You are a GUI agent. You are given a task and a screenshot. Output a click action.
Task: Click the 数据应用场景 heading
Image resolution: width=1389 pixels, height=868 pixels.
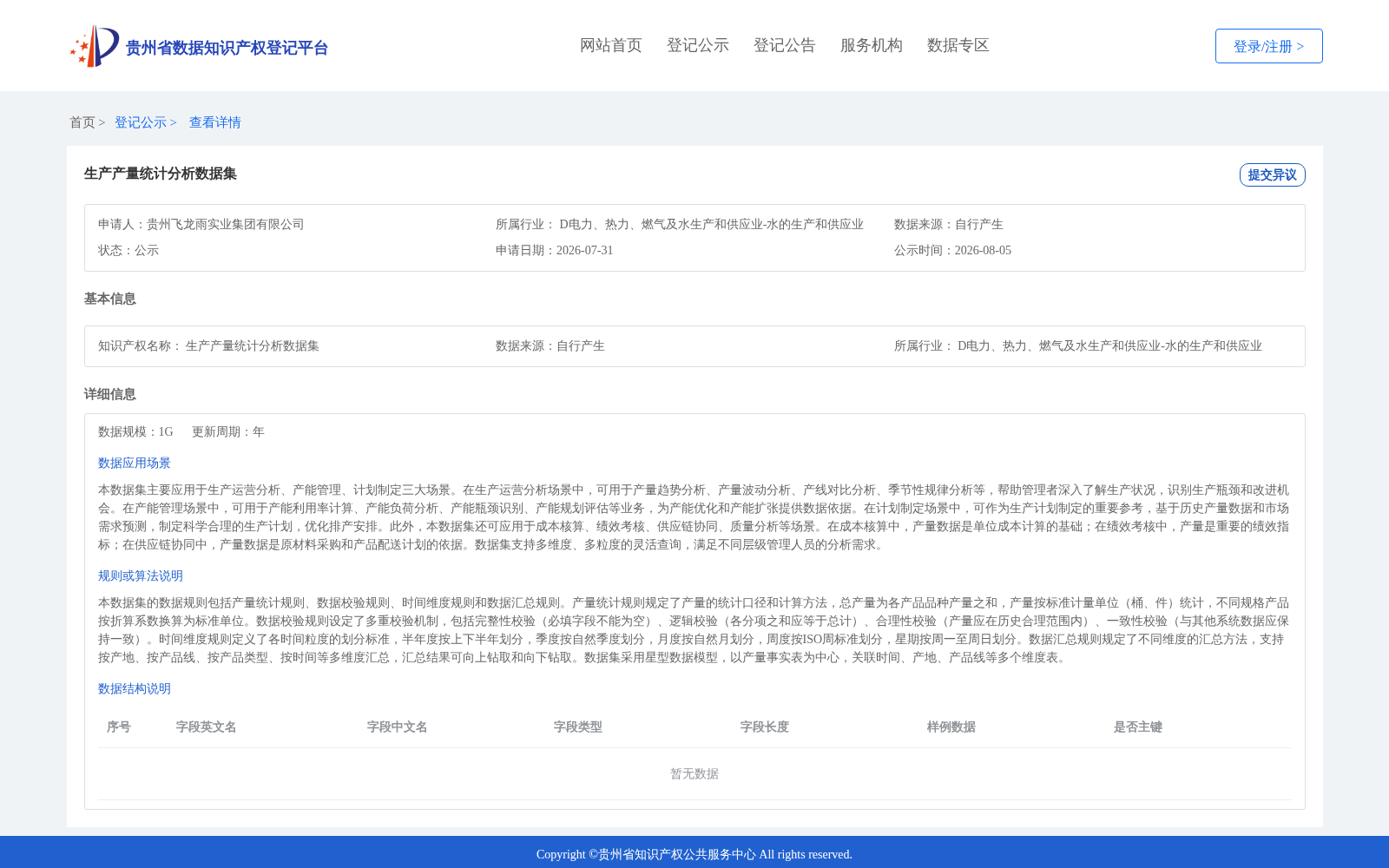point(135,463)
